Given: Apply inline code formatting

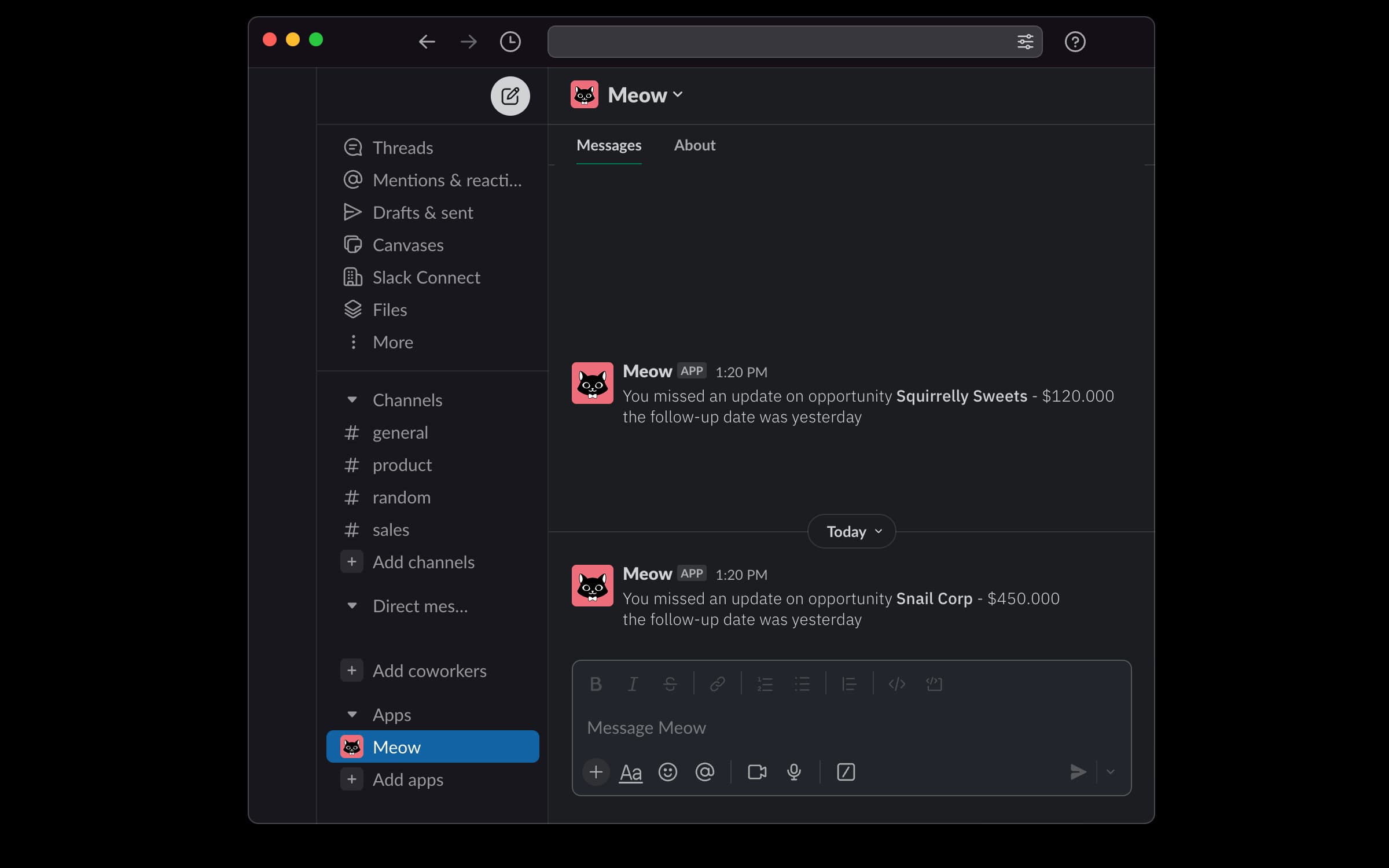Looking at the screenshot, I should point(896,684).
